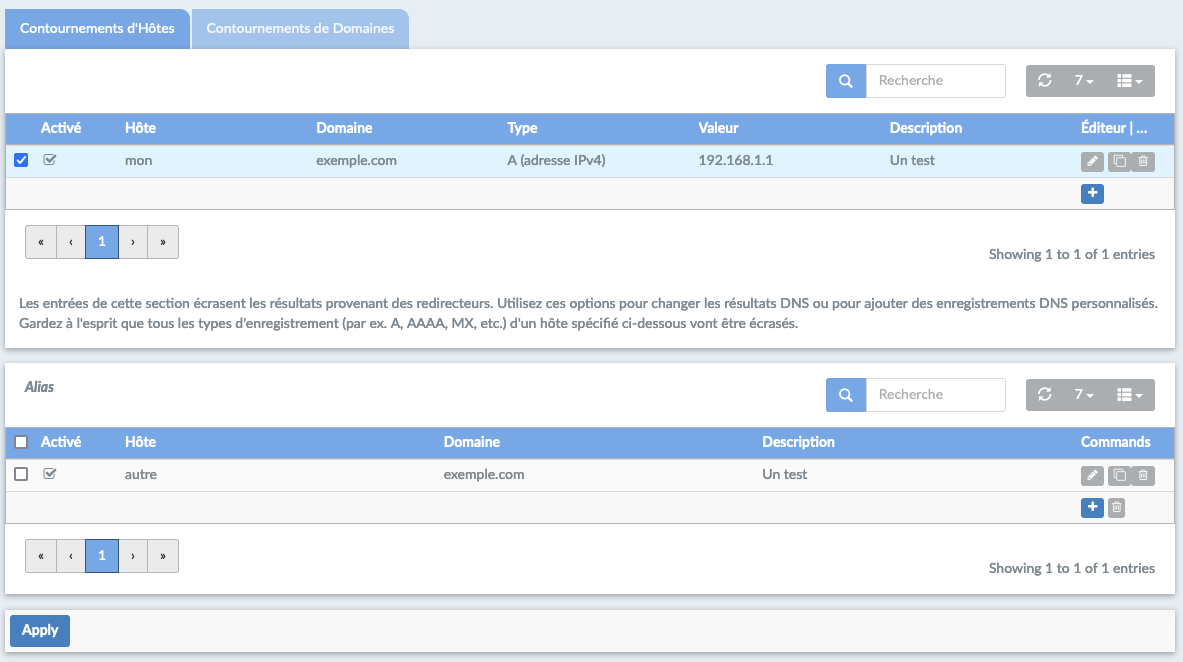
Task: Click 'Un test' description in 'autre' row
Action: [x=785, y=475]
